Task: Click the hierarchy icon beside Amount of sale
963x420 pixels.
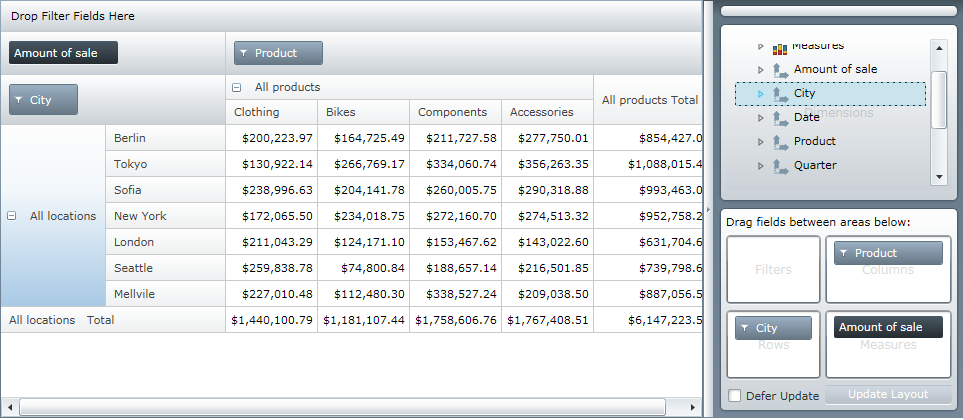Action: click(781, 70)
